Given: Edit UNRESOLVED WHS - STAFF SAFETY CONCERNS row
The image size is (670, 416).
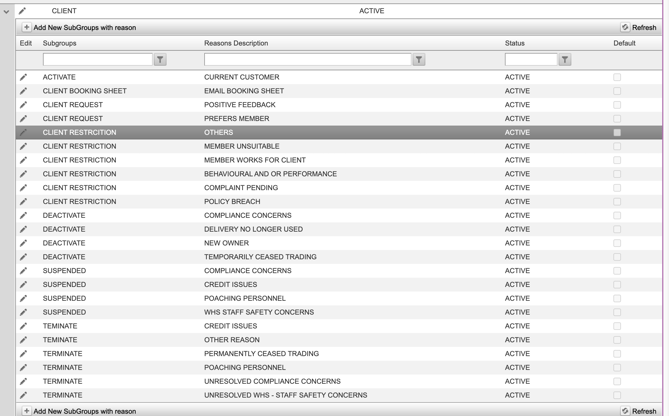Looking at the screenshot, I should (24, 395).
